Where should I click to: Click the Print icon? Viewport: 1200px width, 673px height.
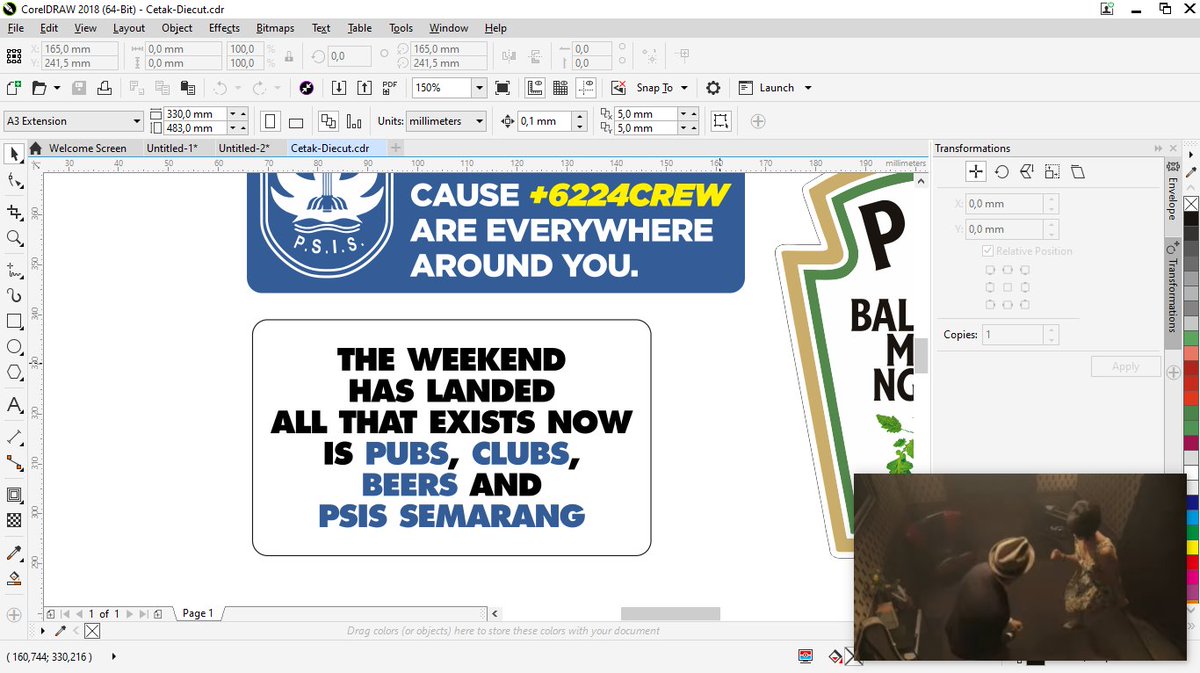pos(104,88)
